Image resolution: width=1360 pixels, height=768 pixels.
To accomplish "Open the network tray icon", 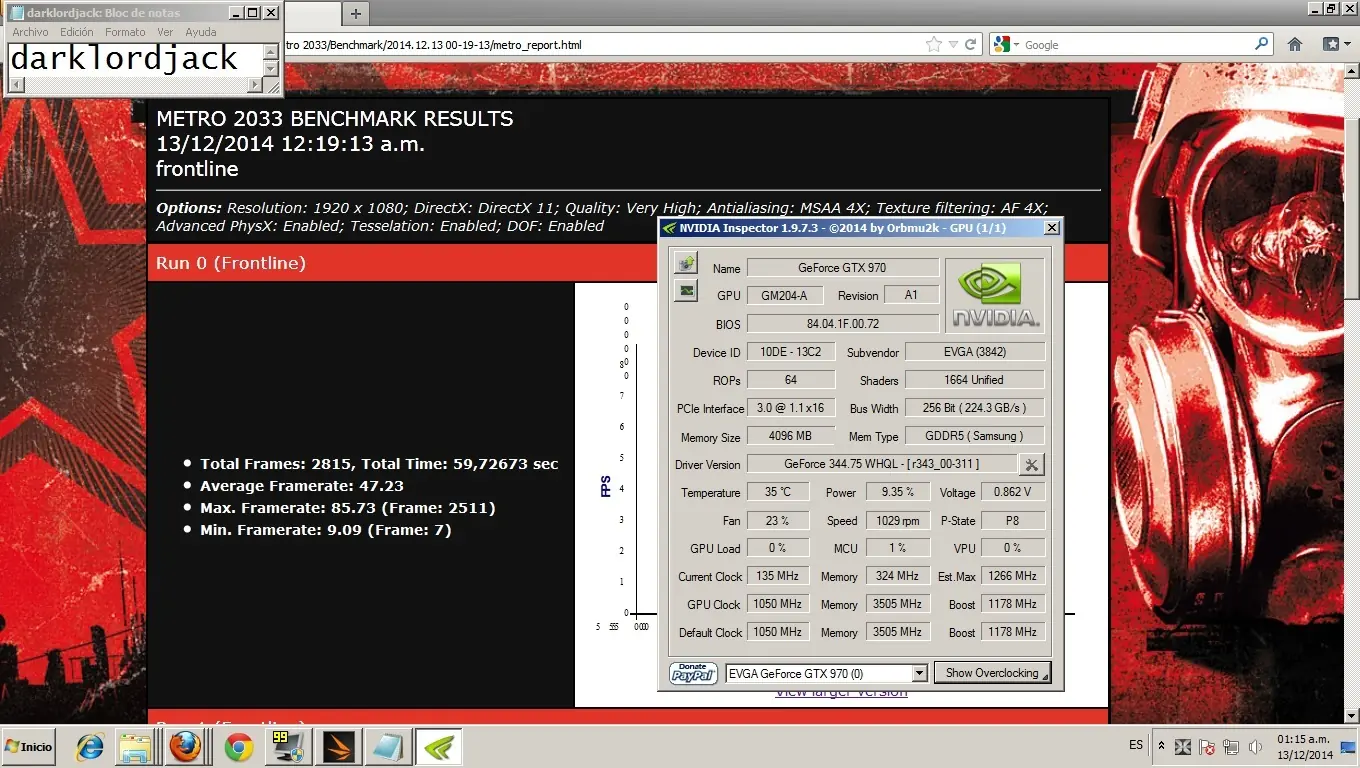I will pos(1232,747).
